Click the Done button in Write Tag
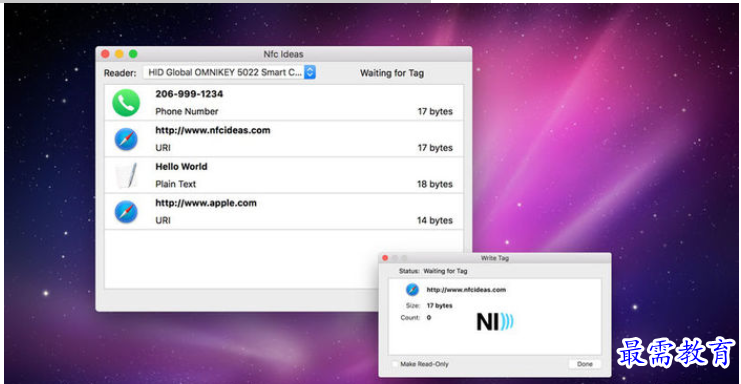This screenshot has width=741, height=384. click(x=585, y=364)
